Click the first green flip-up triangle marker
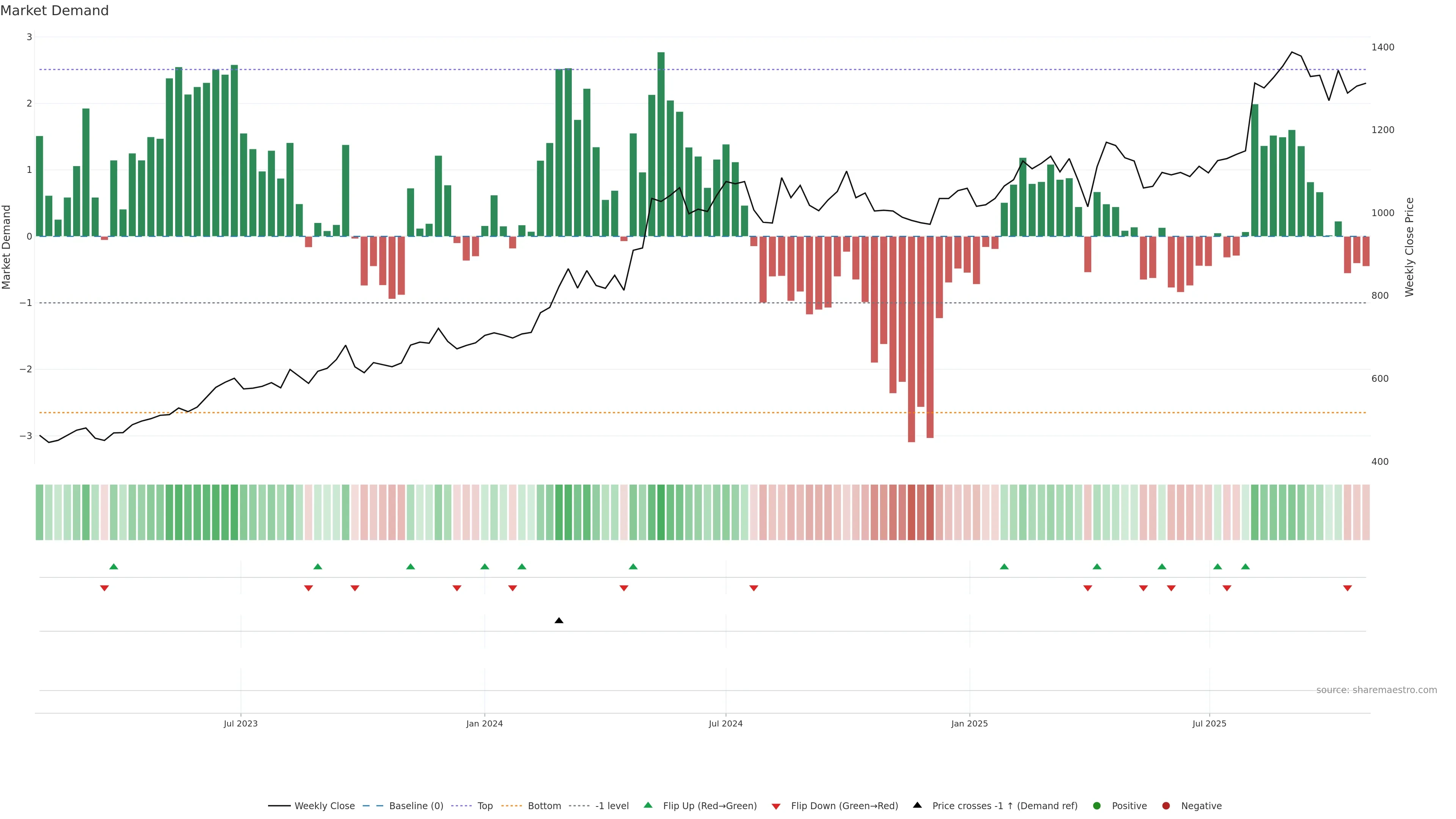 tap(114, 566)
